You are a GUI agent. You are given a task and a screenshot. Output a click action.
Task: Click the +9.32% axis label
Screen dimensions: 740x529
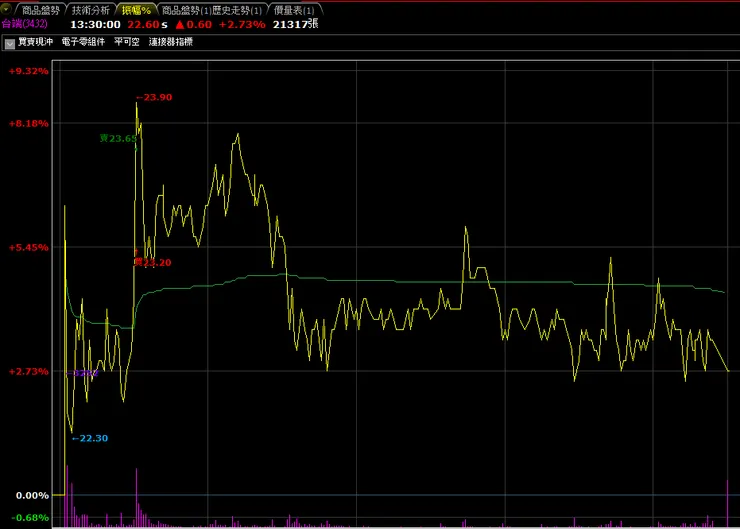click(x=29, y=71)
